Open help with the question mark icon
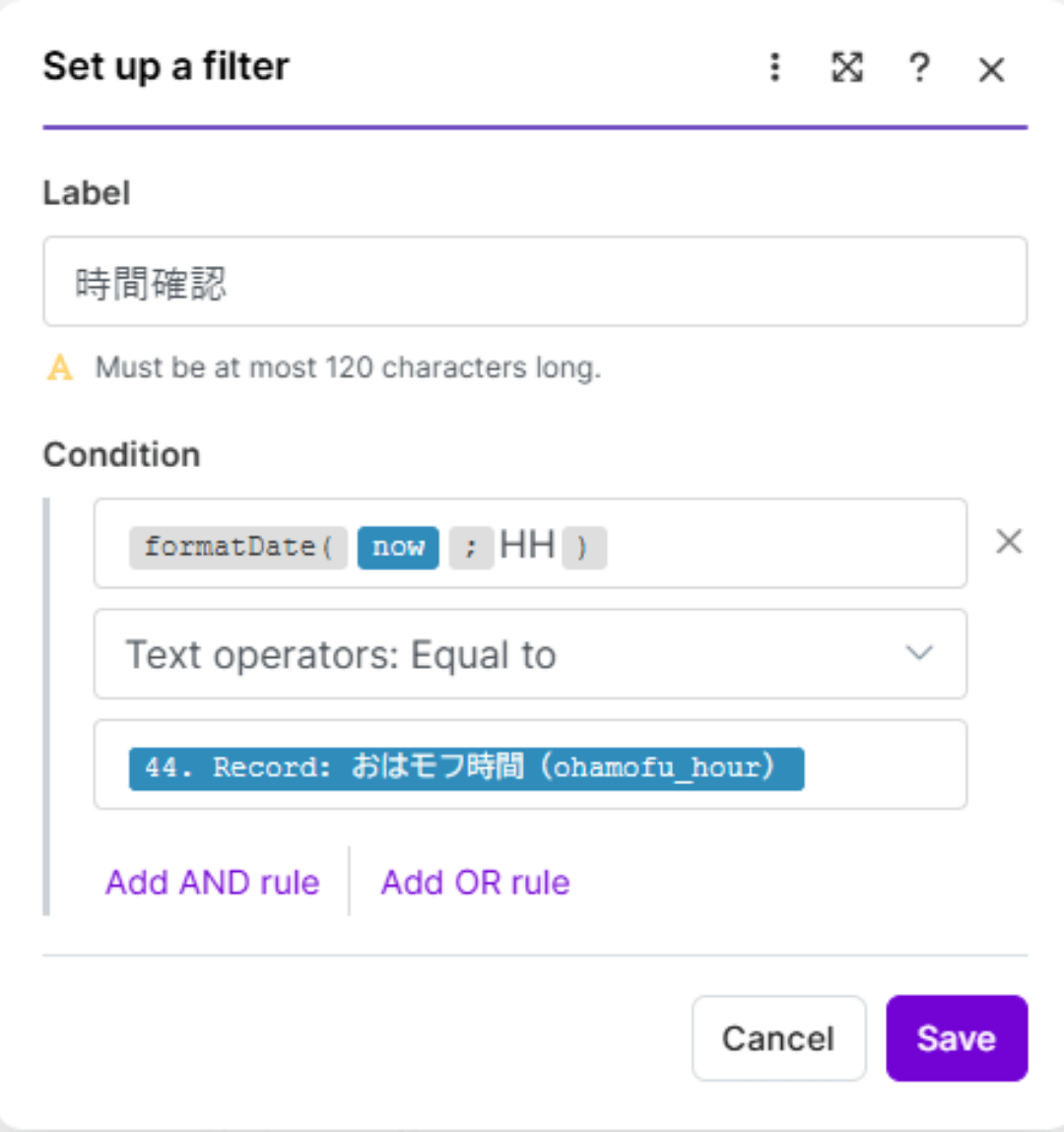Image resolution: width=1064 pixels, height=1132 pixels. (919, 67)
